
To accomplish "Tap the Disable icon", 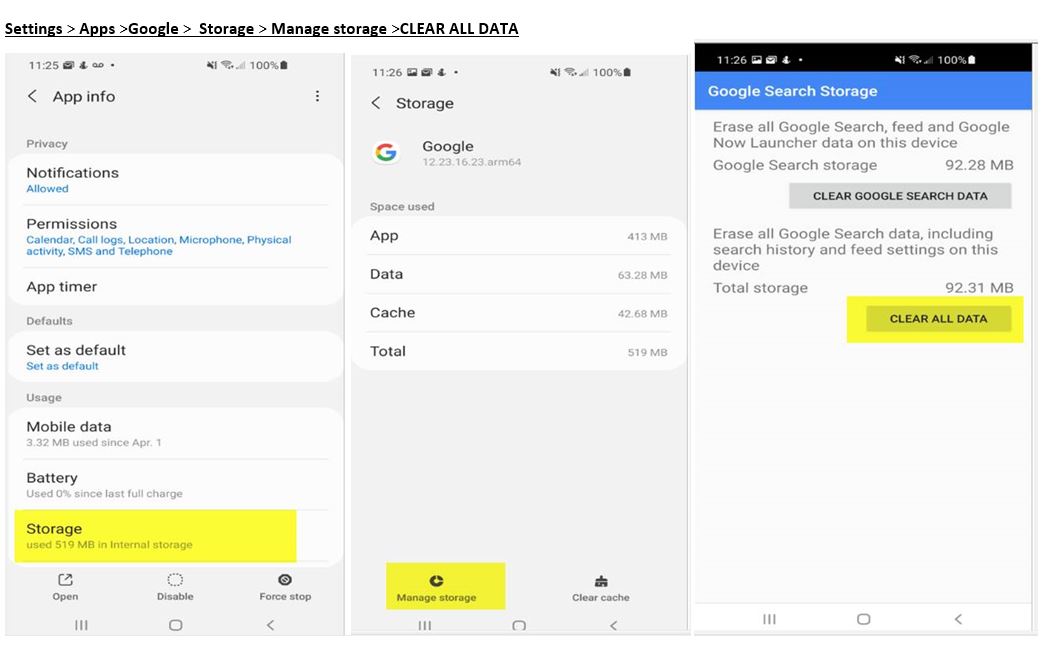I will pyautogui.click(x=175, y=581).
